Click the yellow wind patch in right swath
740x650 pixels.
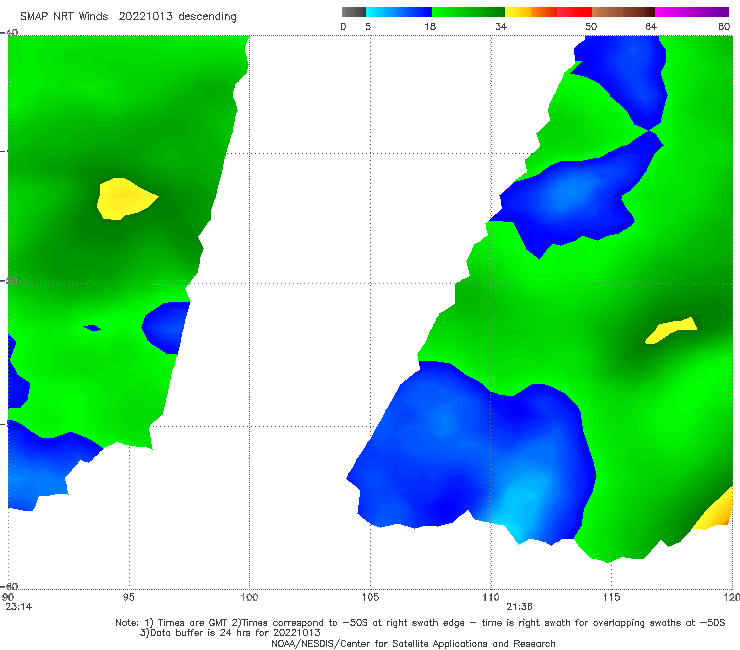click(x=671, y=330)
